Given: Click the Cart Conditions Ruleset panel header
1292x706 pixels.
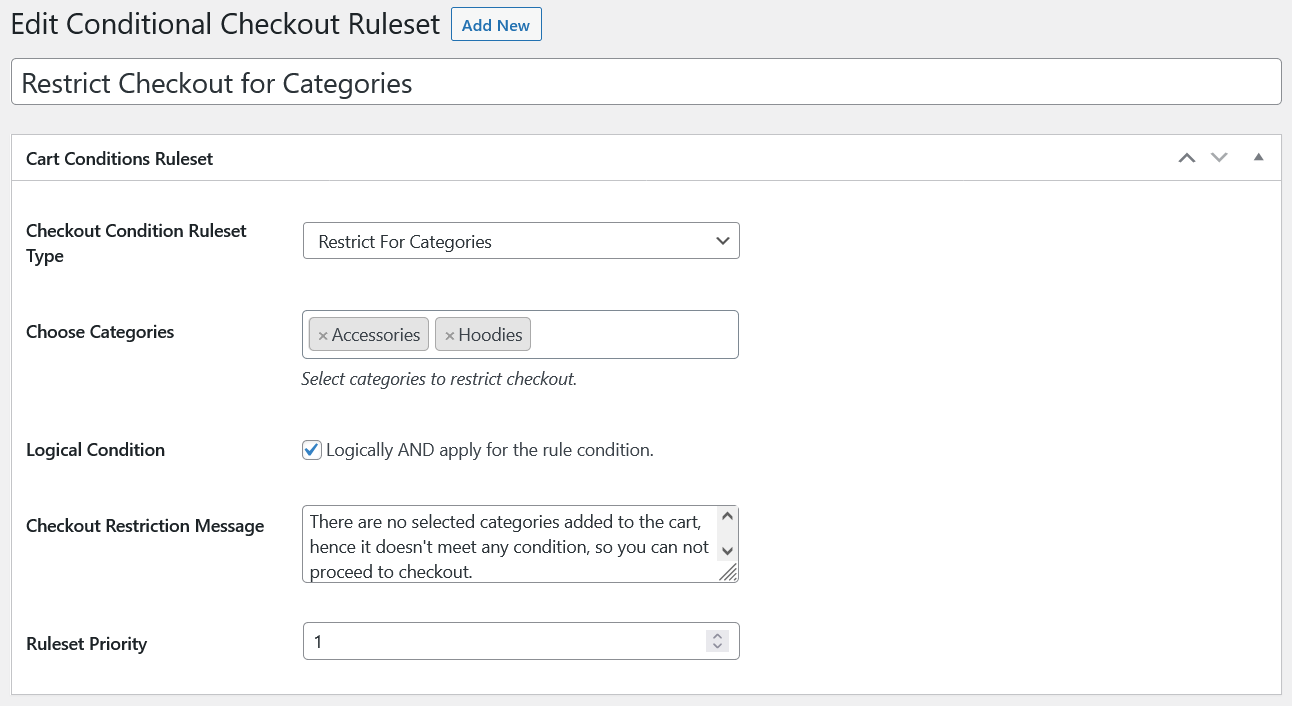Looking at the screenshot, I should (x=119, y=158).
